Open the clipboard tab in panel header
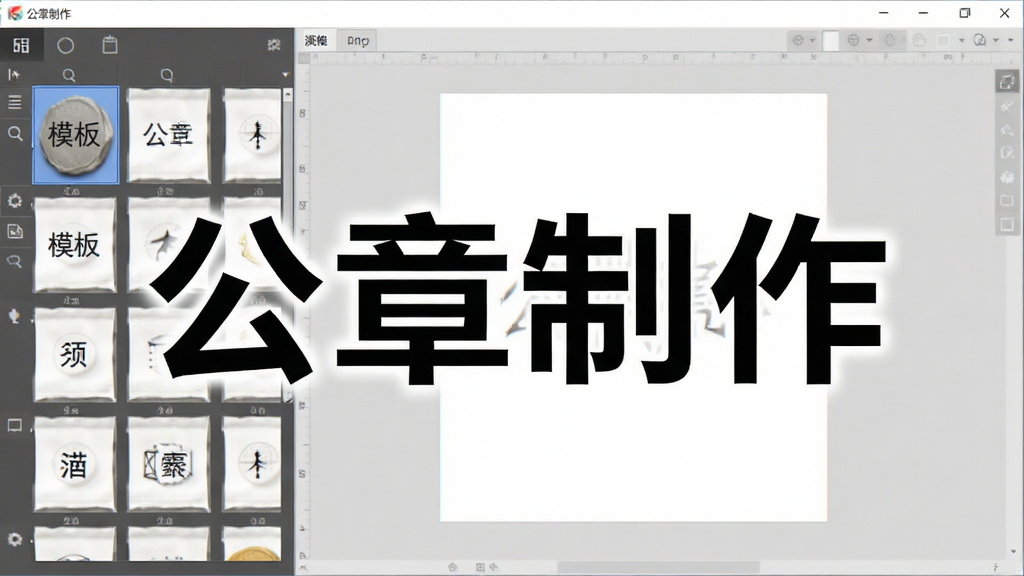The image size is (1024, 576). pos(110,44)
